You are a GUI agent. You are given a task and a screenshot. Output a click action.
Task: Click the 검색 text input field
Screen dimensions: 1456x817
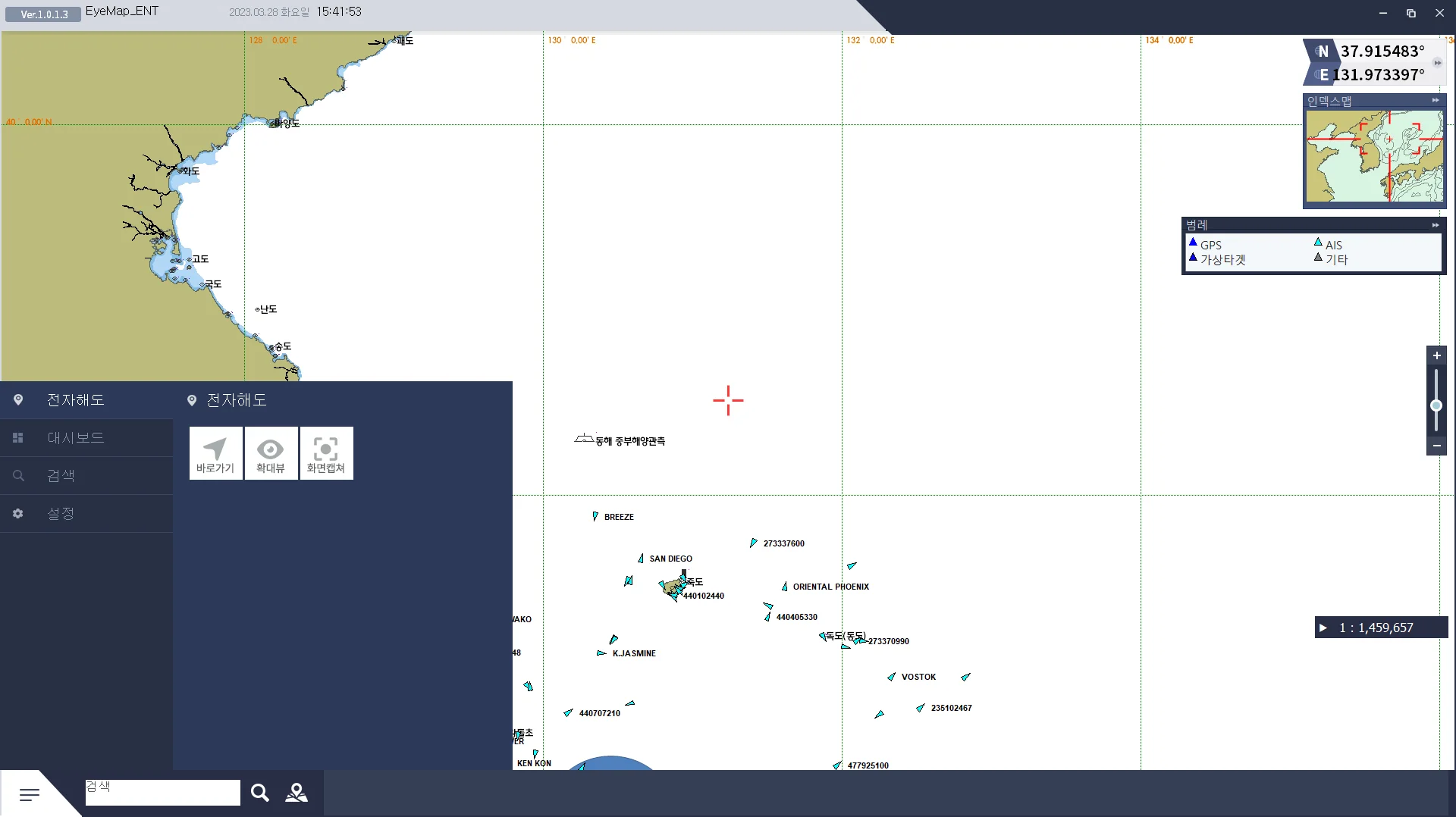click(x=162, y=793)
